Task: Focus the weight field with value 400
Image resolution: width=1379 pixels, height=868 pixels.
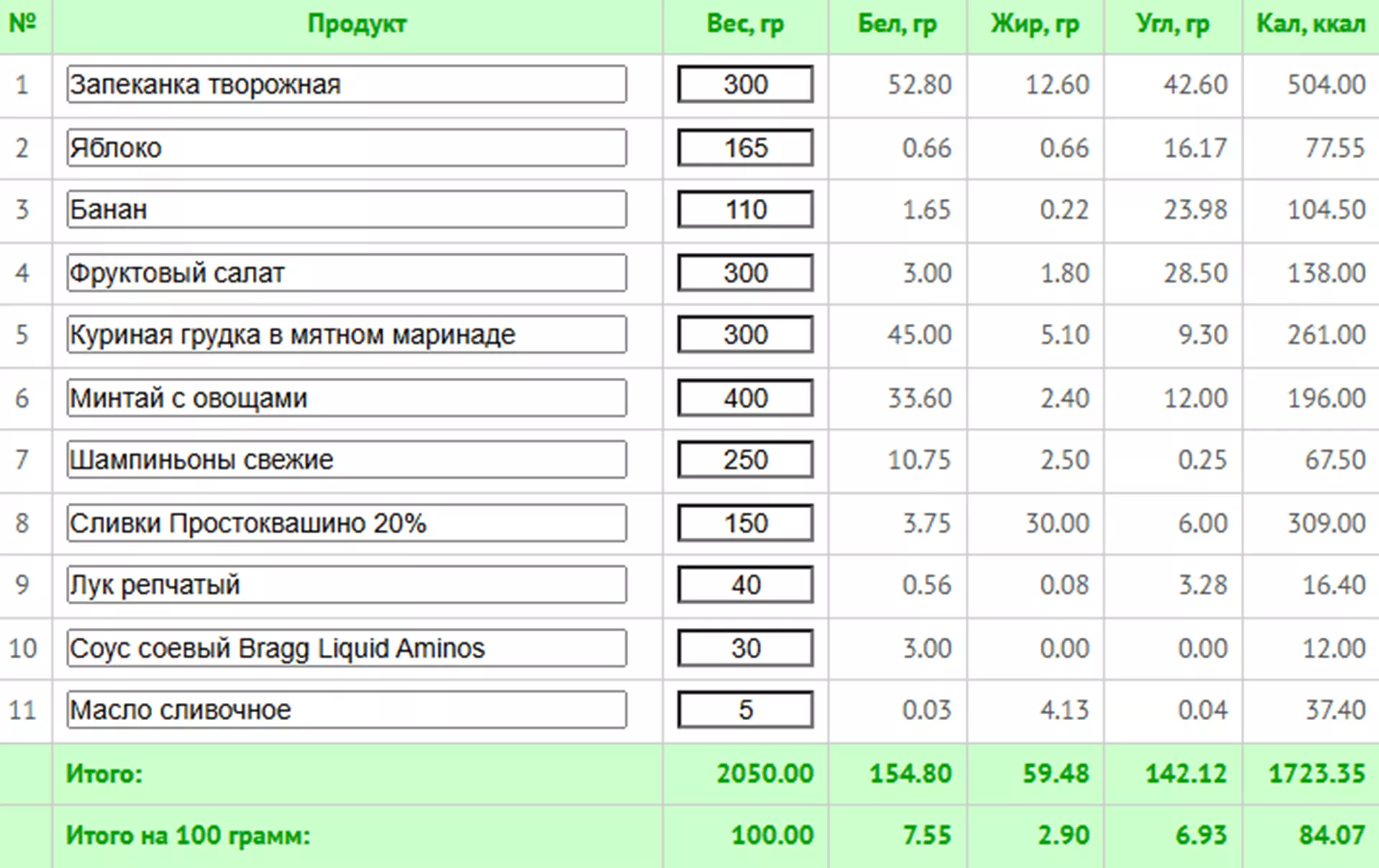Action: [x=745, y=398]
